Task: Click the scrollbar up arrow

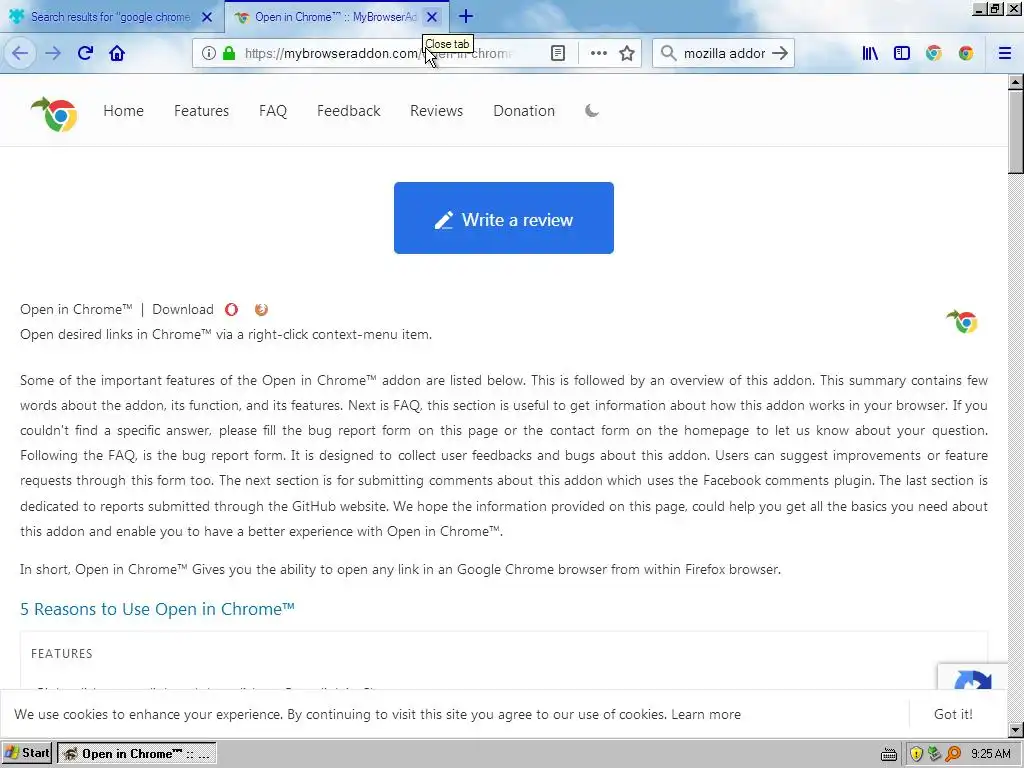Action: pyautogui.click(x=1015, y=82)
